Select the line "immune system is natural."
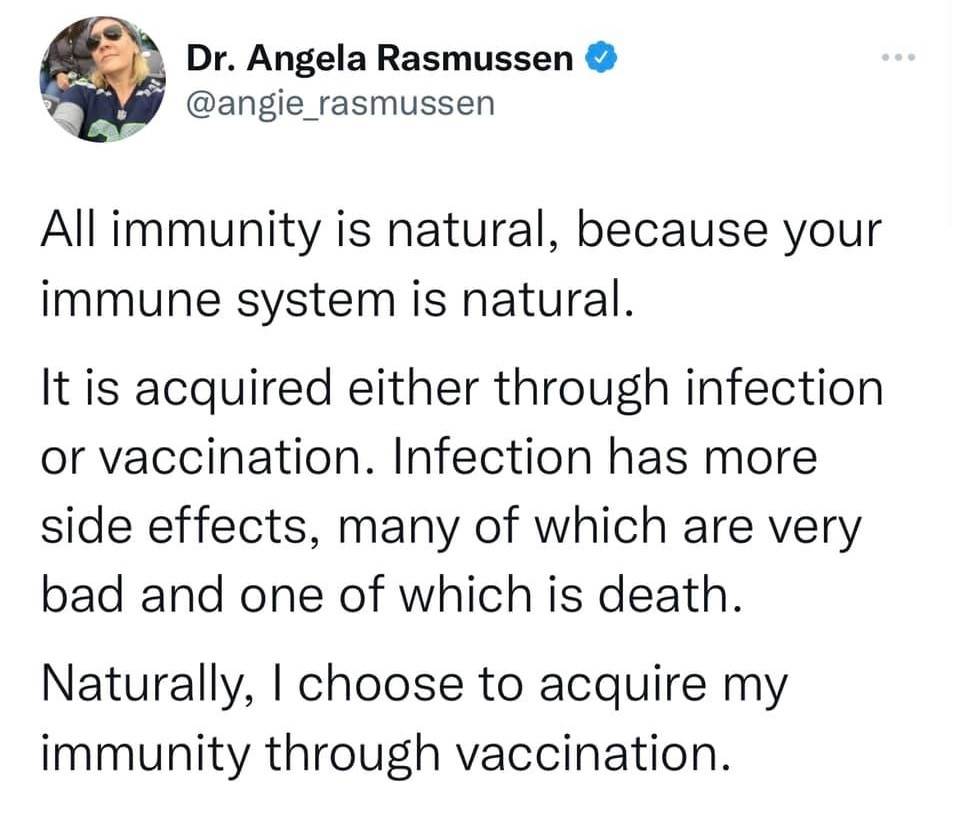 point(337,297)
